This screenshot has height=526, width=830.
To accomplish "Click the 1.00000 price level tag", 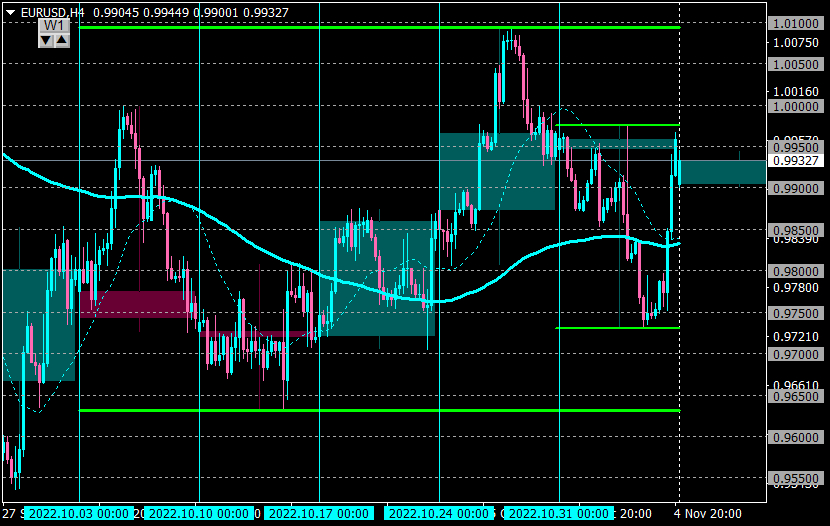I will (x=796, y=106).
